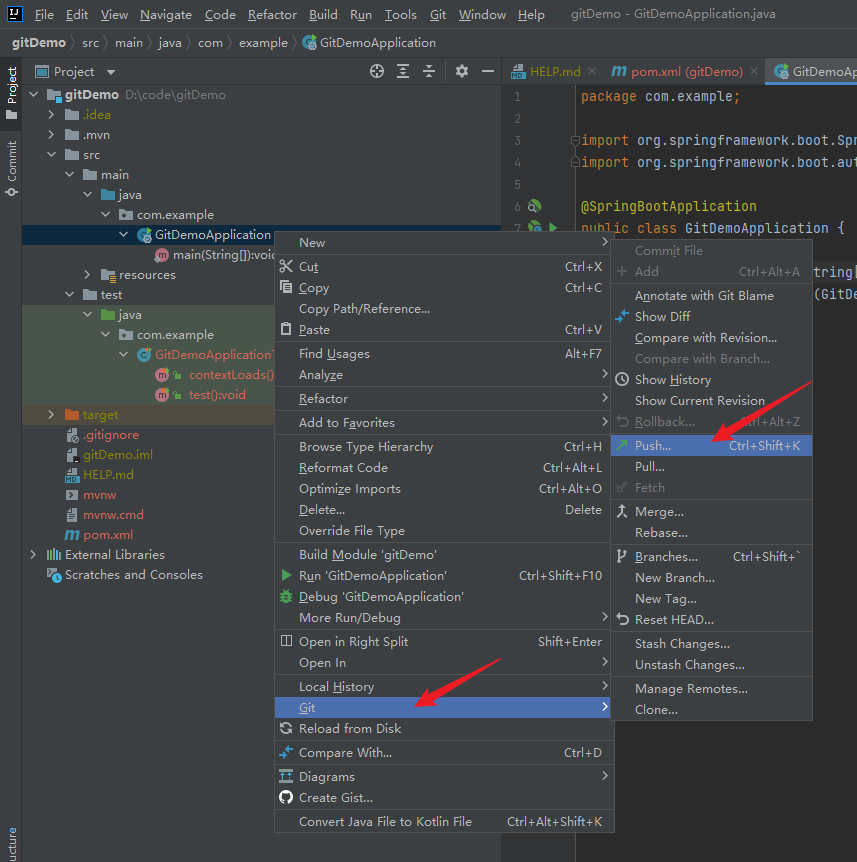Click the Branches fork icon in Git submenu

point(622,556)
